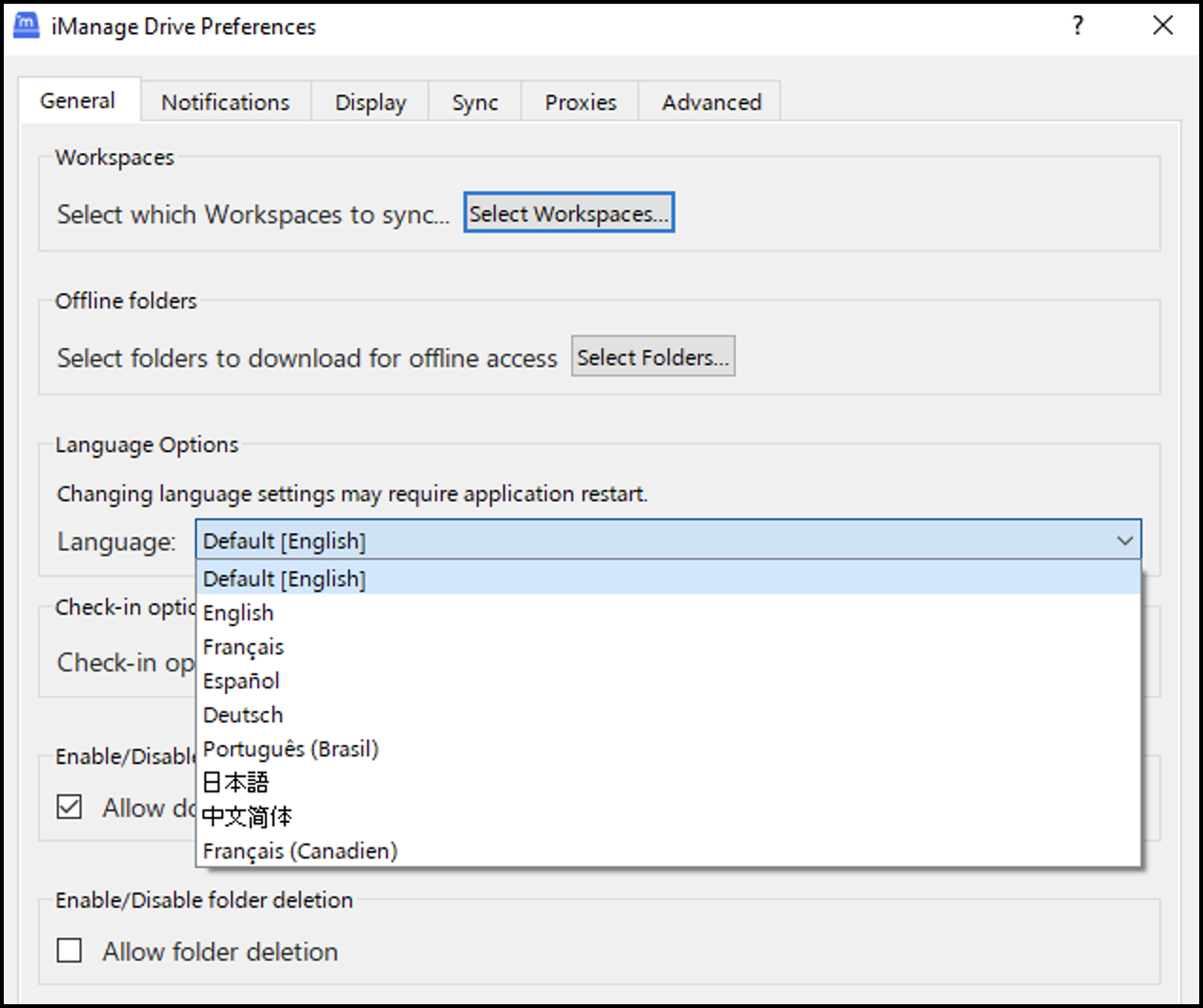The image size is (1203, 1008).
Task: Close the Preferences dialog window
Action: tap(1162, 26)
